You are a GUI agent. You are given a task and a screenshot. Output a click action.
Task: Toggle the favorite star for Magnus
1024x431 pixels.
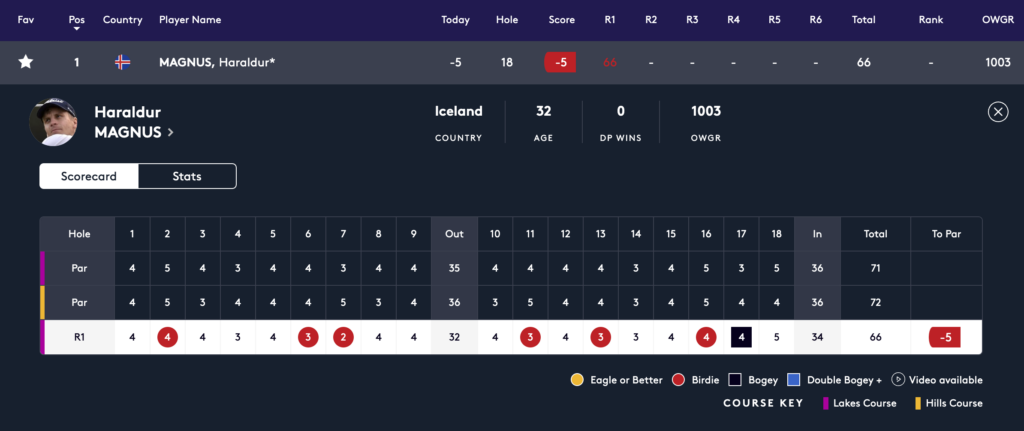point(26,62)
